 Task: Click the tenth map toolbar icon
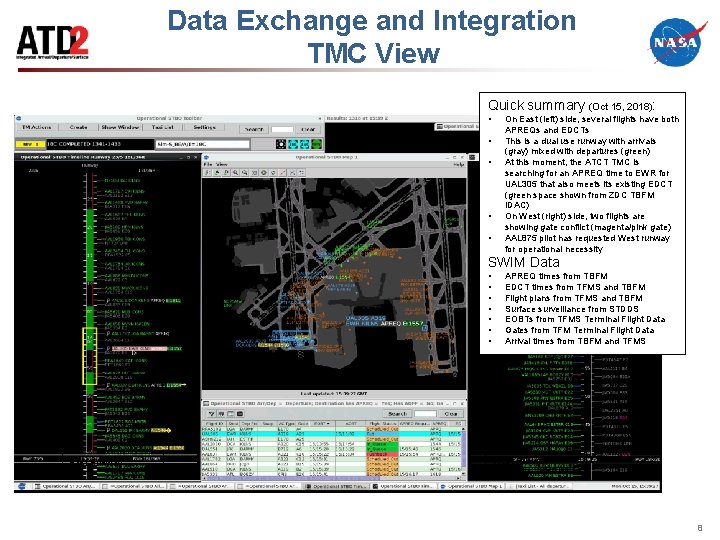292,173
